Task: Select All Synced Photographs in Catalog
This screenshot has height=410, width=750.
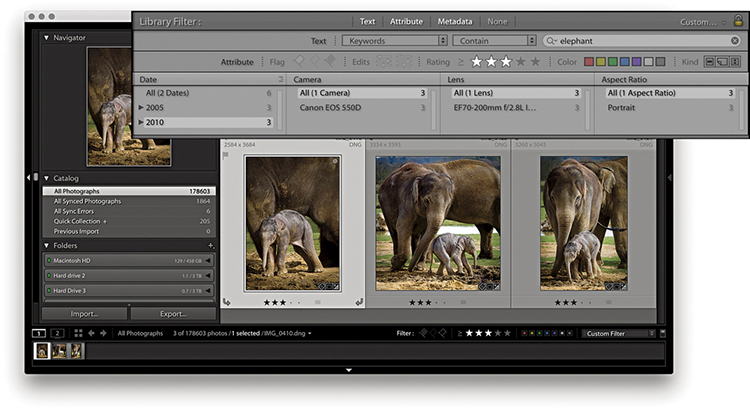Action: click(x=90, y=201)
